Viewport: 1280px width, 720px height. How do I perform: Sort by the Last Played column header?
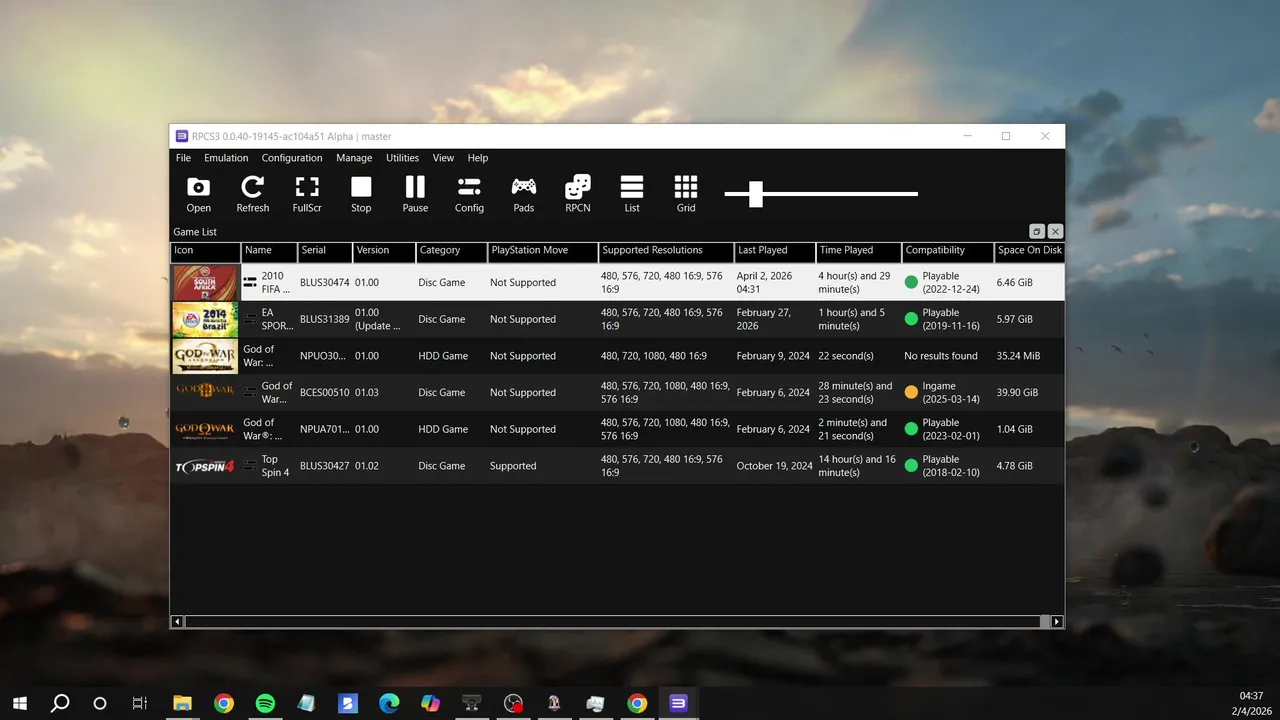tap(775, 251)
